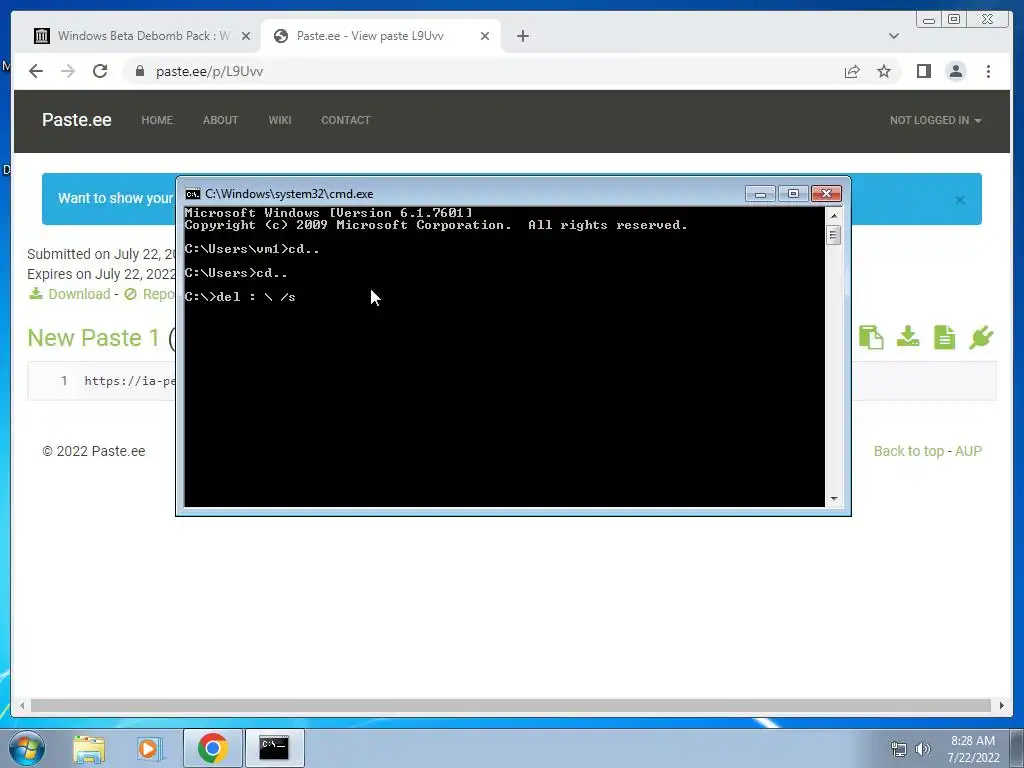
Task: Restore down the Chrome window
Action: coord(954,20)
